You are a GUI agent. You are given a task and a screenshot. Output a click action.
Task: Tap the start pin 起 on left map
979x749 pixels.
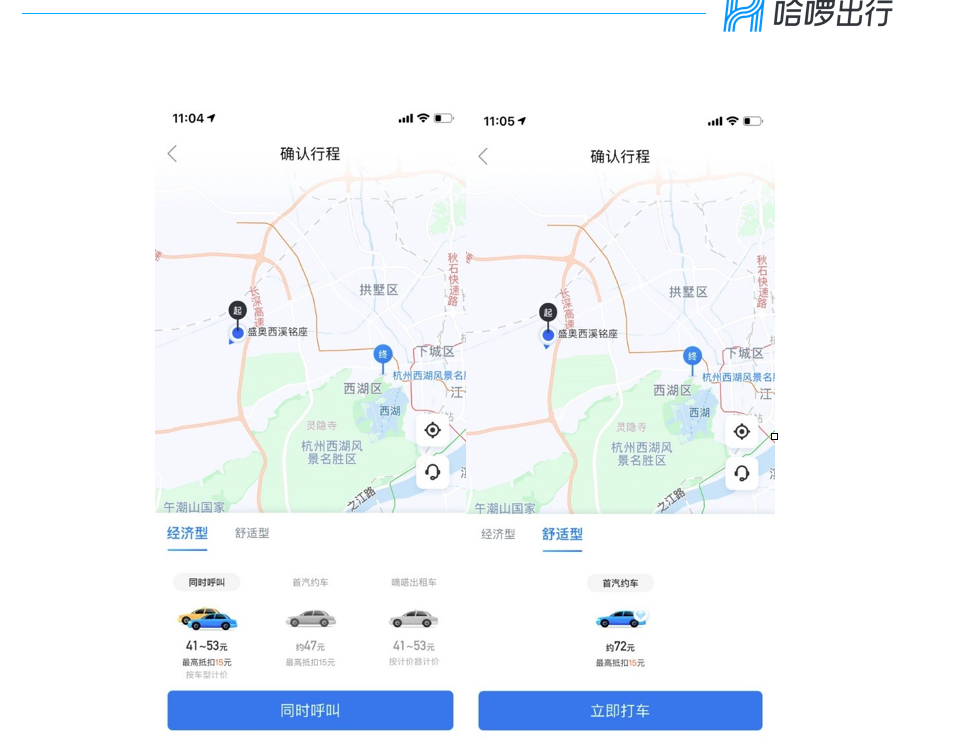tap(237, 311)
